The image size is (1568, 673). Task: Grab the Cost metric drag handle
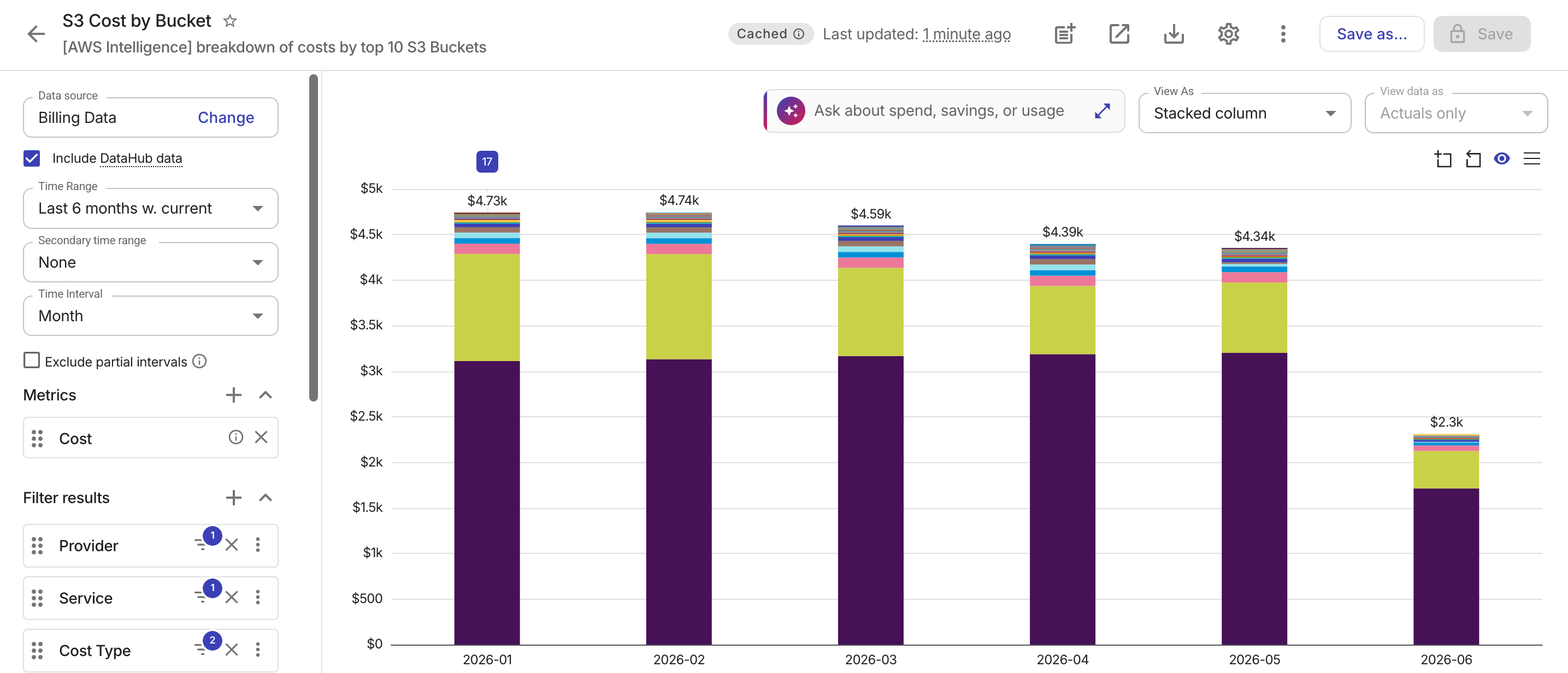pyautogui.click(x=37, y=438)
